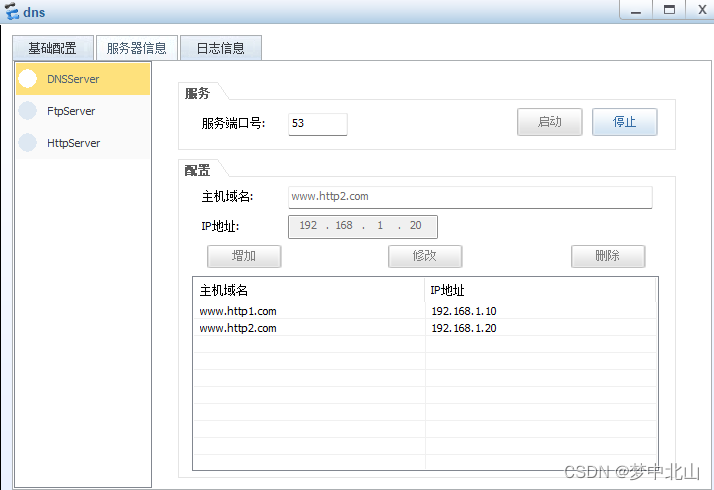Click the dns app icon in title bar
The image size is (714, 490).
[x=12, y=11]
